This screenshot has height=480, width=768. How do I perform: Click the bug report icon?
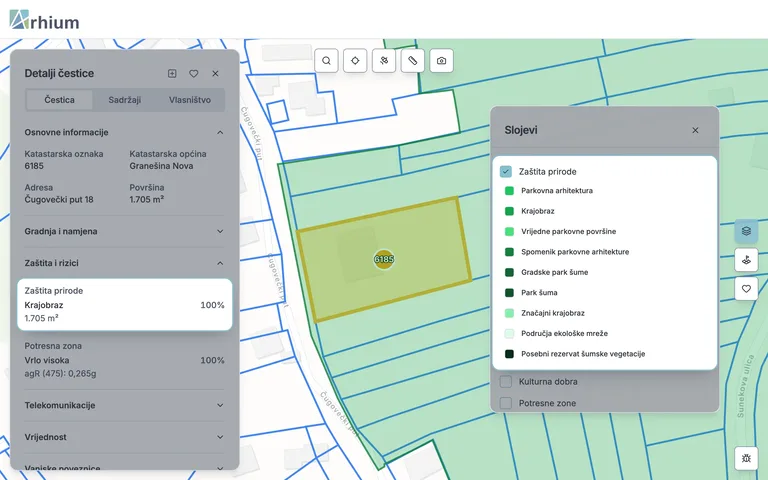pos(746,458)
